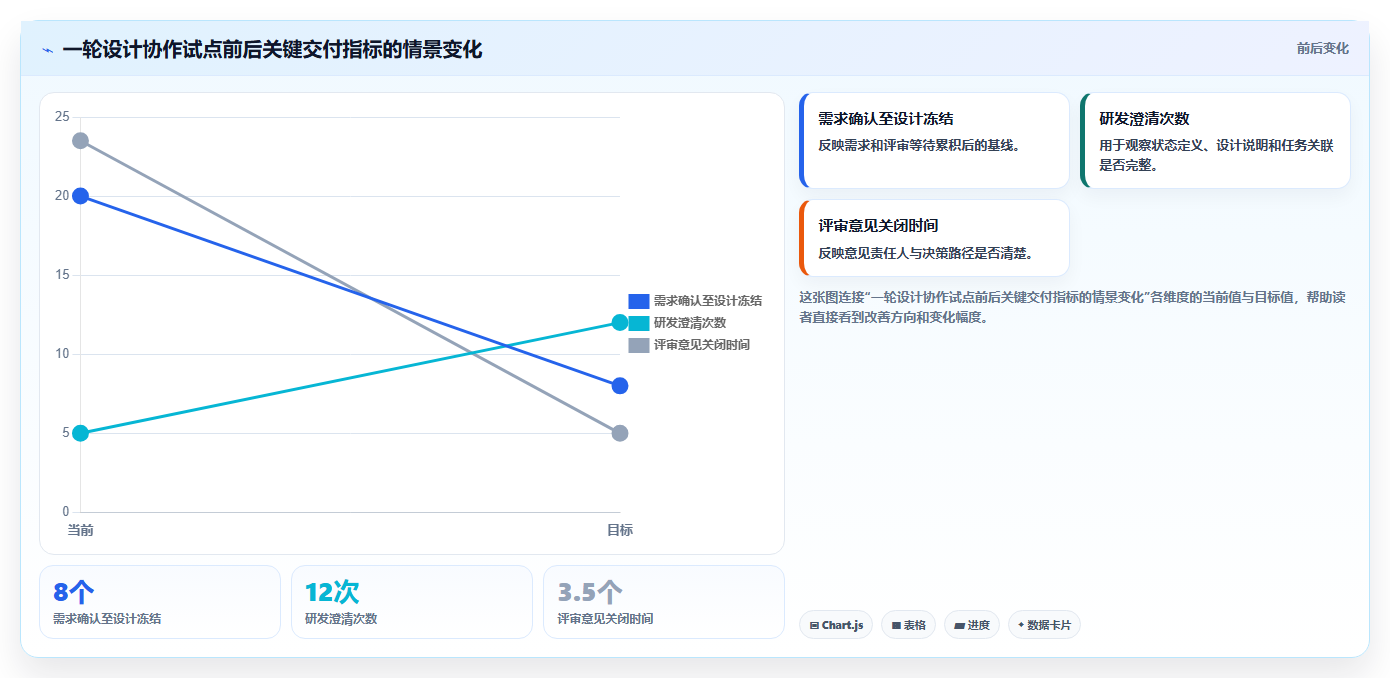
Task: Click the page title 一轮设计协作试点前后关键交付指标的情景变化
Action: pos(272,49)
